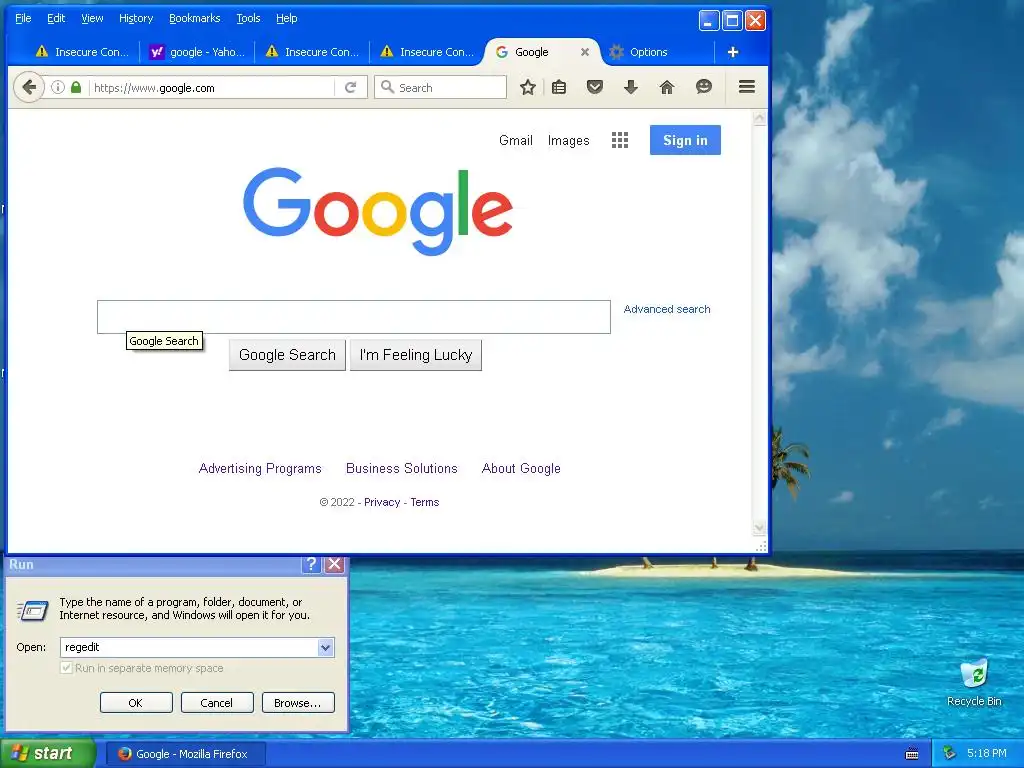Open Business Solutions link
Screen dimensions: 1024x768
tap(402, 468)
